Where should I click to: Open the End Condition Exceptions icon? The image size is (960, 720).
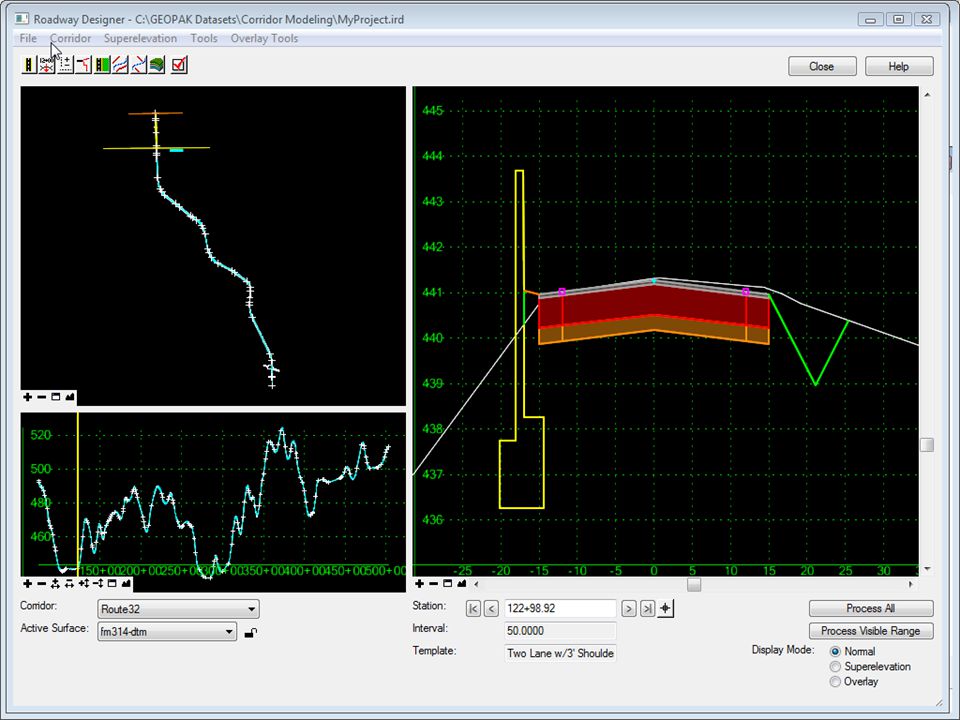[83, 64]
